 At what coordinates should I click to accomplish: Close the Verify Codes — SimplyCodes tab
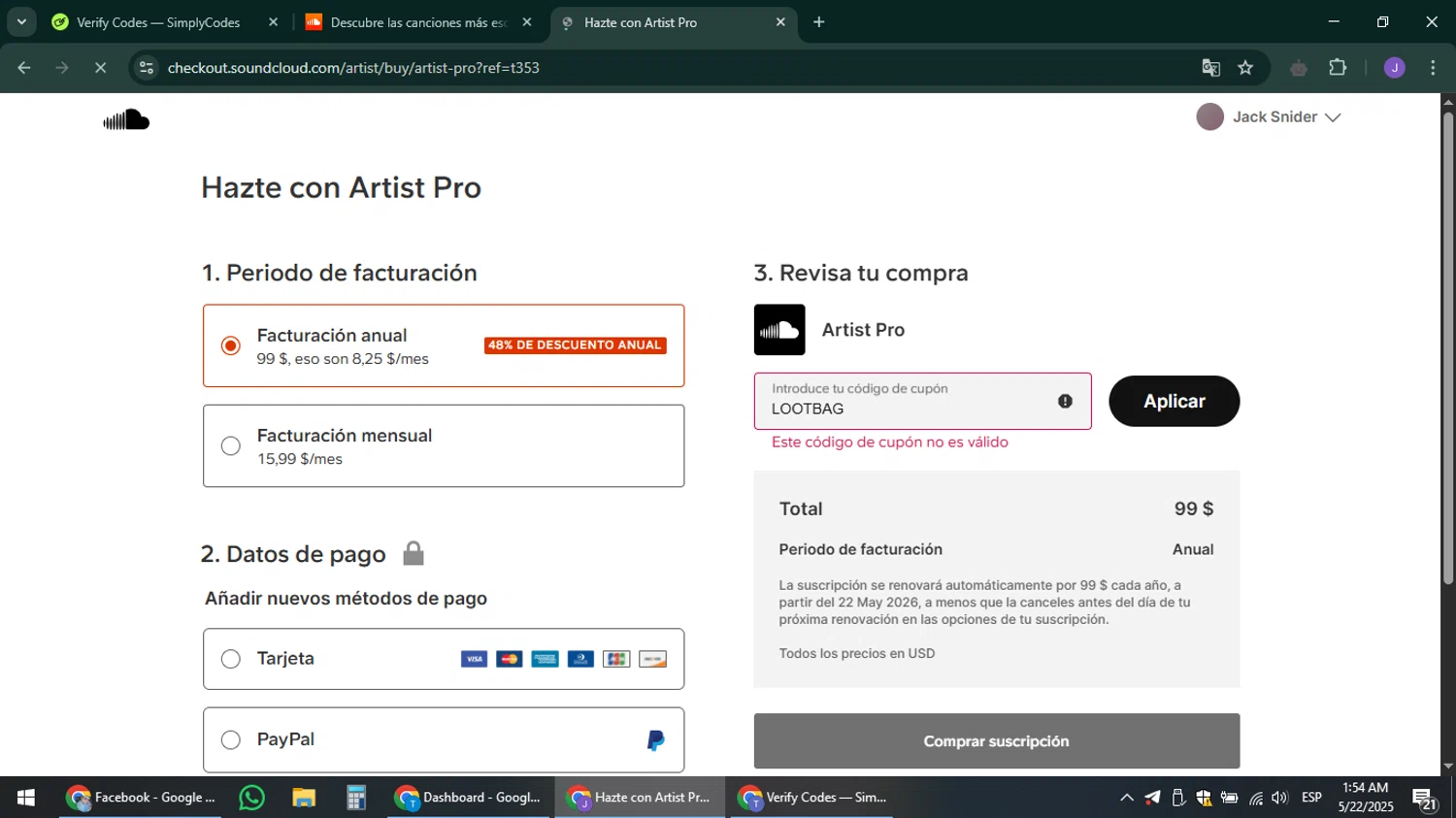coord(273,22)
